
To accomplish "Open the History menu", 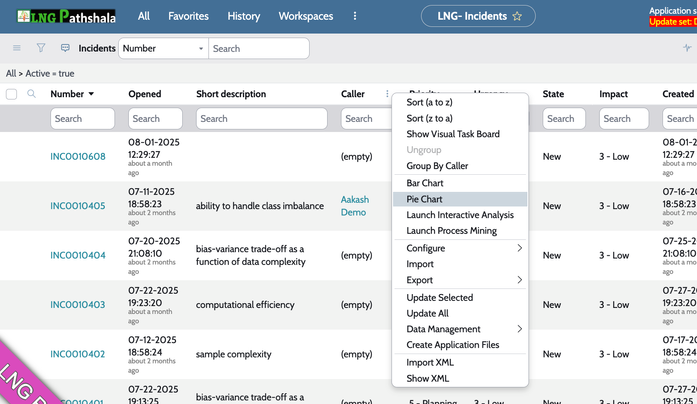I will [x=244, y=16].
